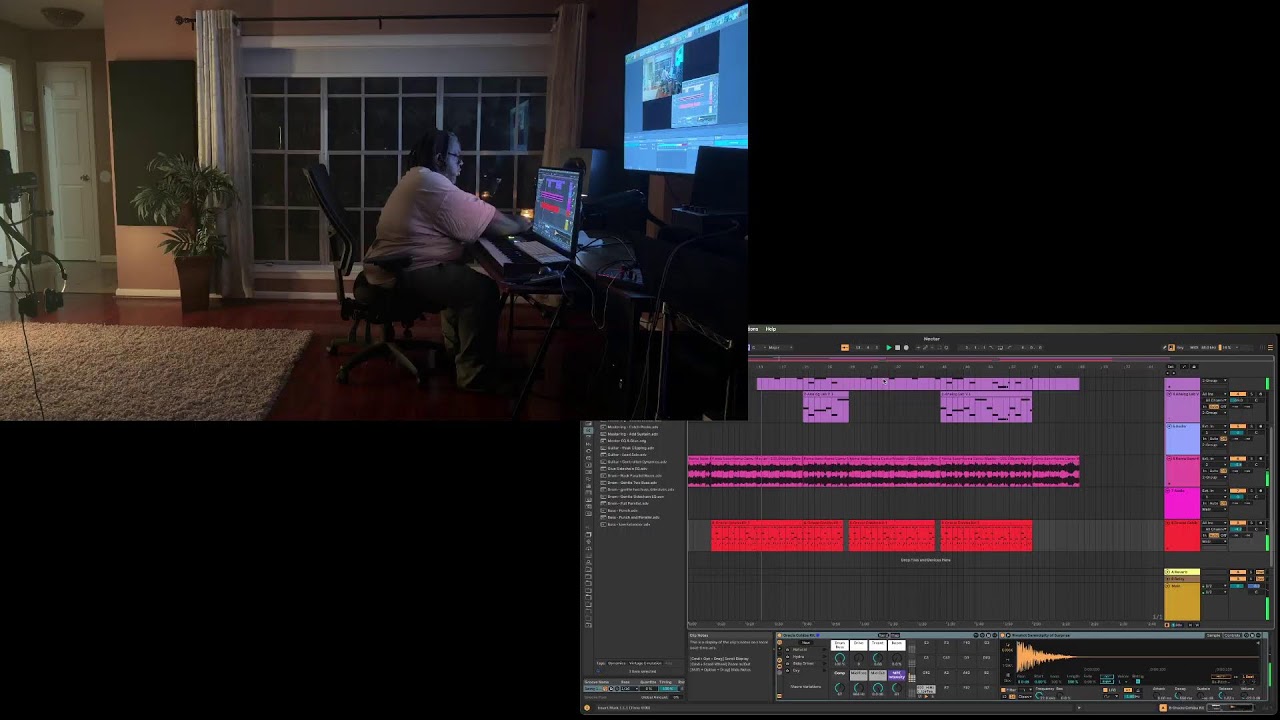Click the W width toggle below the mixer
This screenshot has height=720, width=1280.
1197,625
